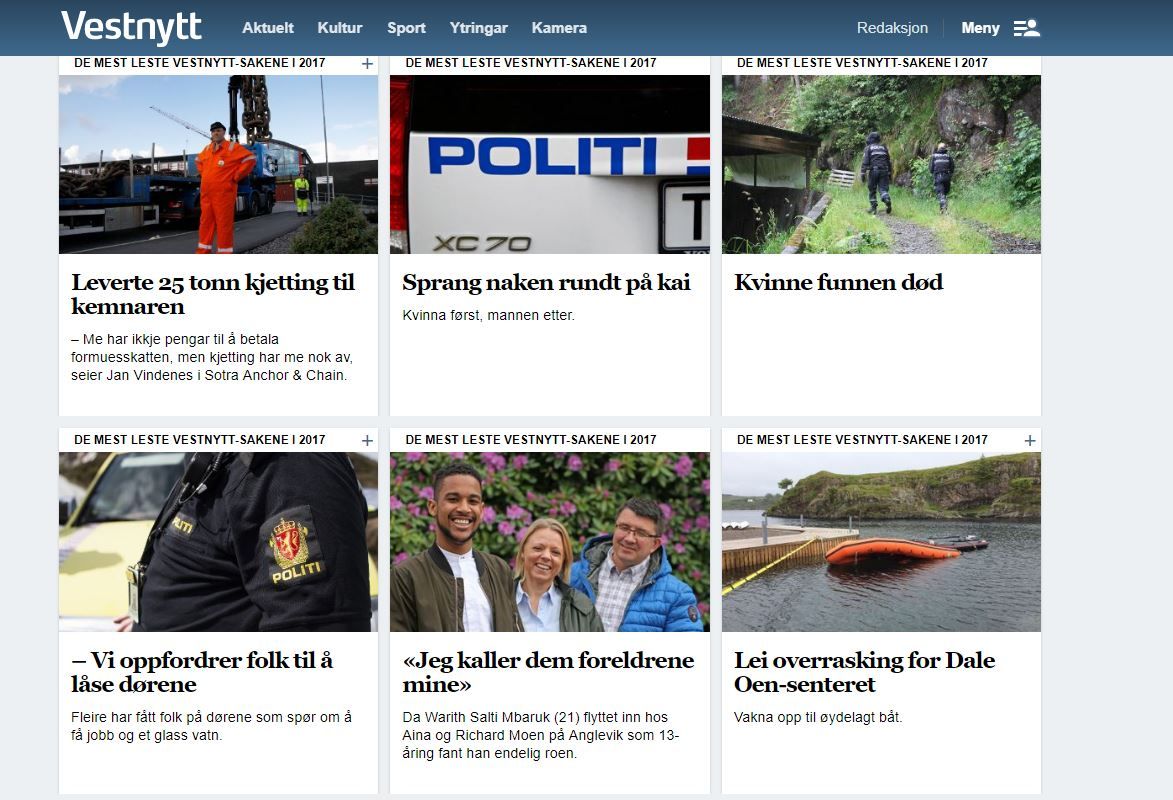
Task: Click the Politi car photo thumbnail
Action: (x=550, y=164)
